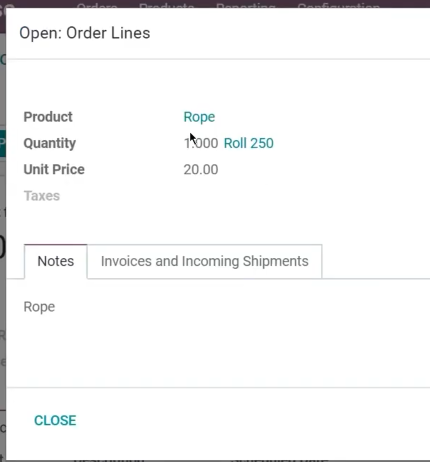The image size is (430, 462).
Task: Click the Unit Price field label
Action: [x=54, y=170]
